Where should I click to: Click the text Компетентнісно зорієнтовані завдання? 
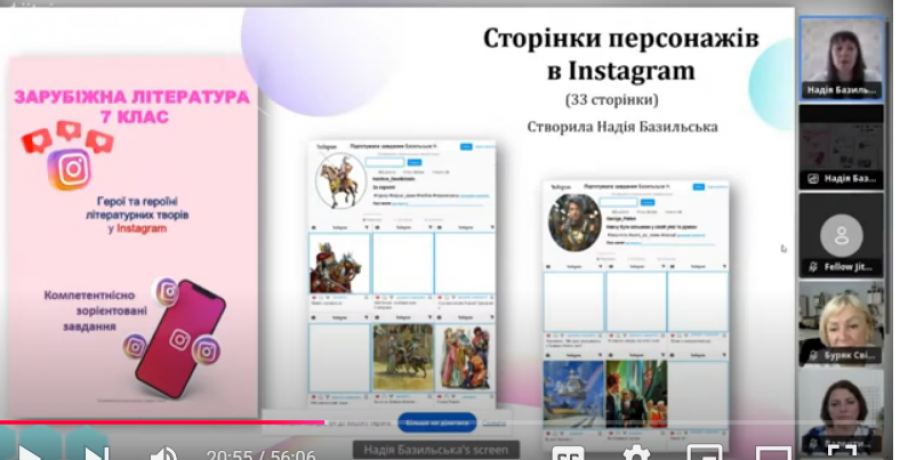point(94,311)
